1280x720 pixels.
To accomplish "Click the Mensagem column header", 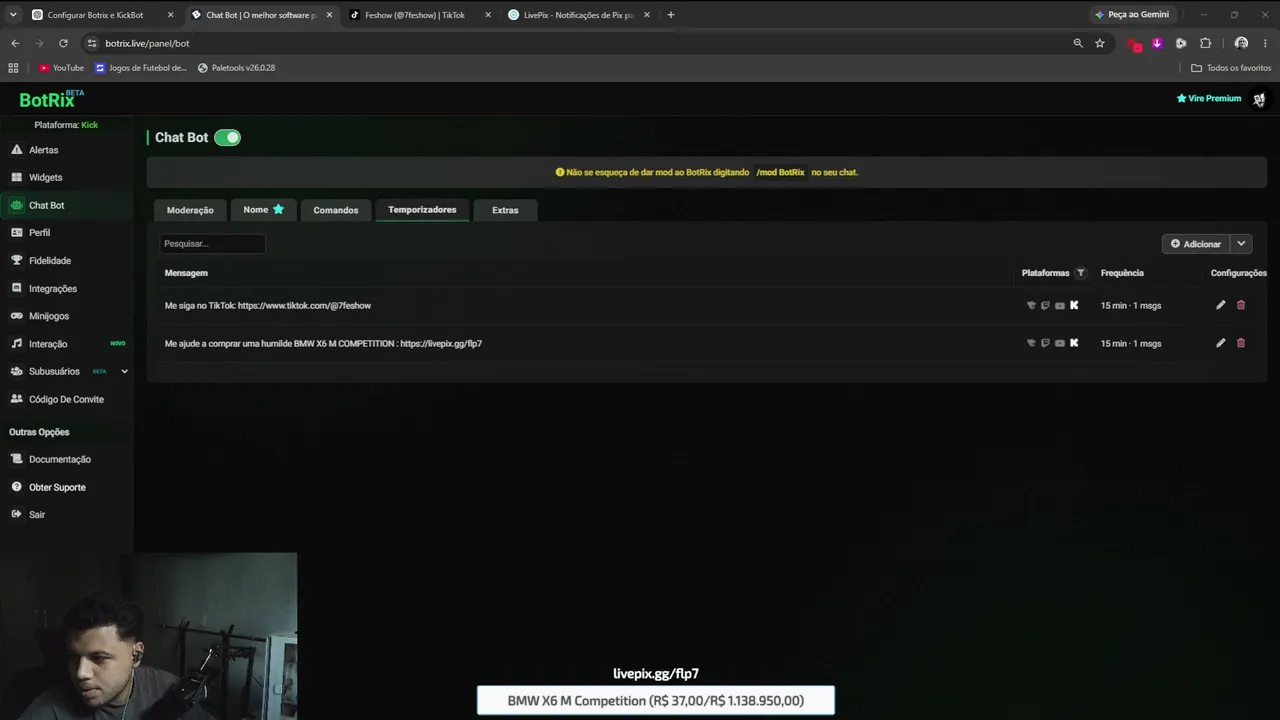I will [x=186, y=273].
